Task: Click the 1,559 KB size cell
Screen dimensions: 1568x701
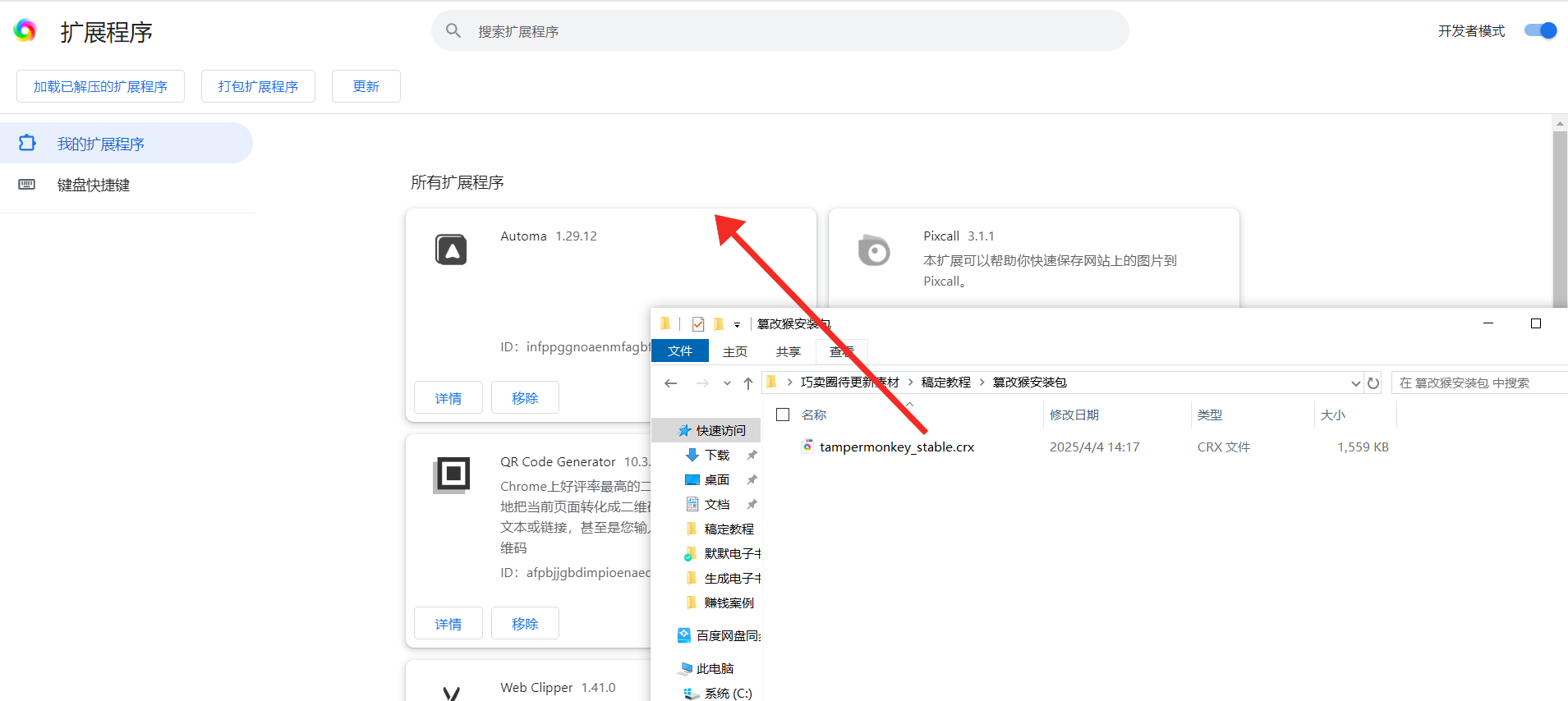Action: (1363, 447)
